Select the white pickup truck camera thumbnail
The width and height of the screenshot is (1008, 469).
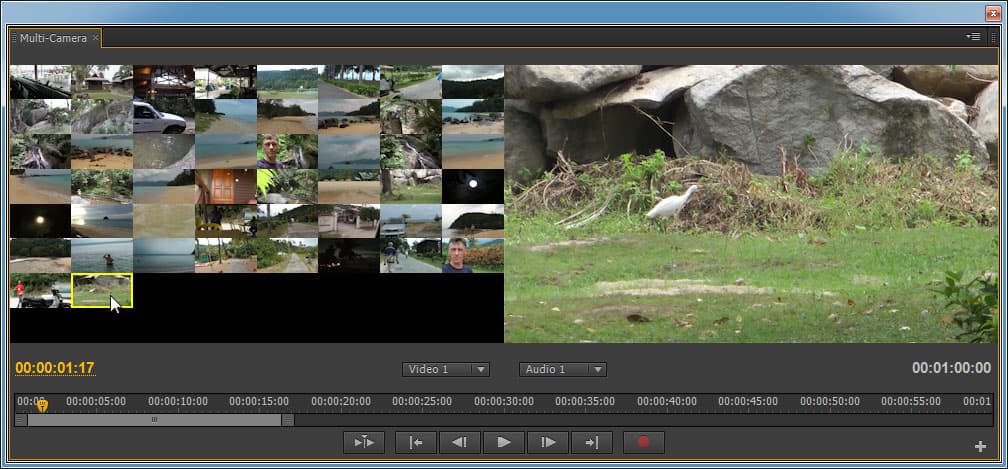(x=164, y=117)
